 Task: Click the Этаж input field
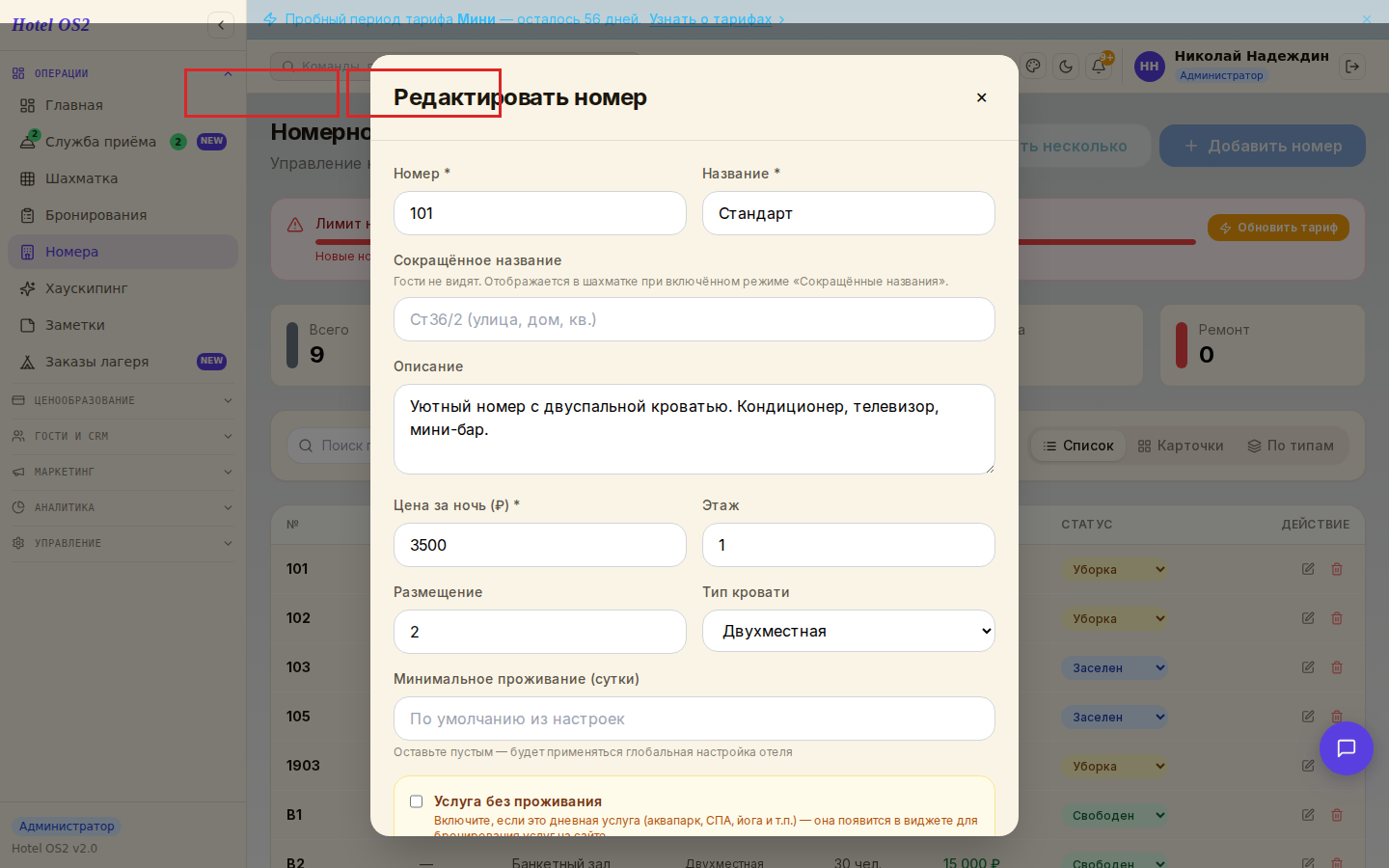849,545
